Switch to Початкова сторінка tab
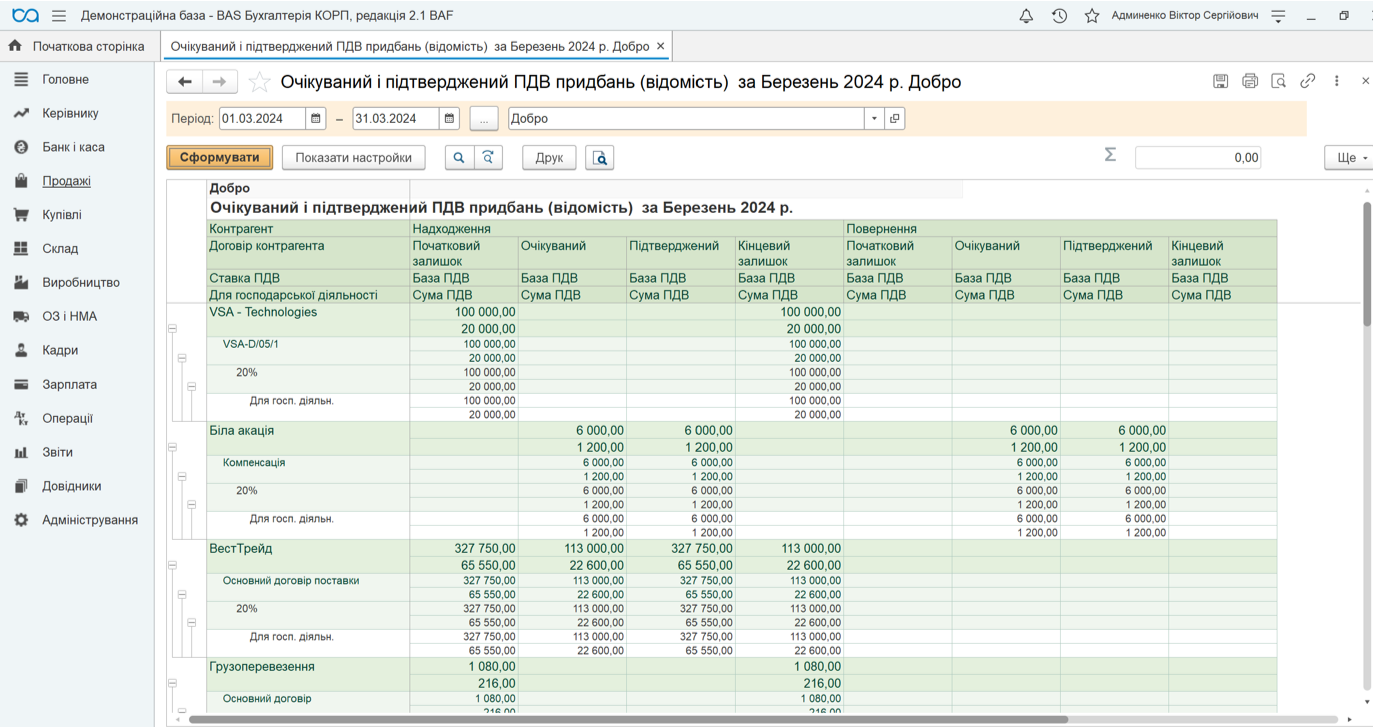The height and width of the screenshot is (727, 1373). click(77, 46)
